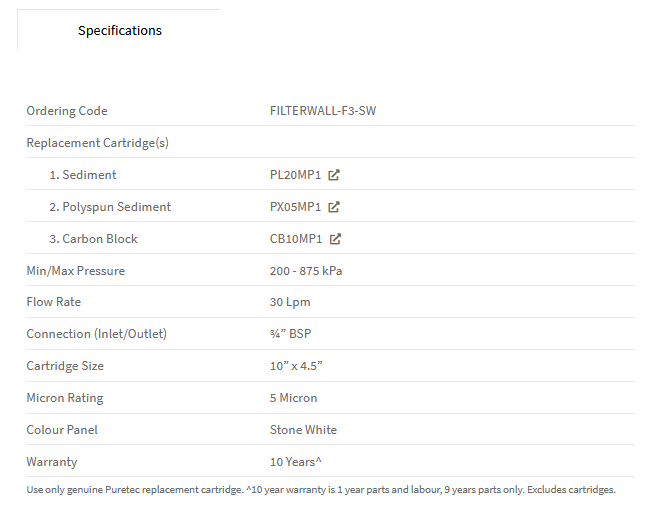Image resolution: width=662 pixels, height=506 pixels.
Task: Click the Ordering Code row label
Action: pos(67,111)
